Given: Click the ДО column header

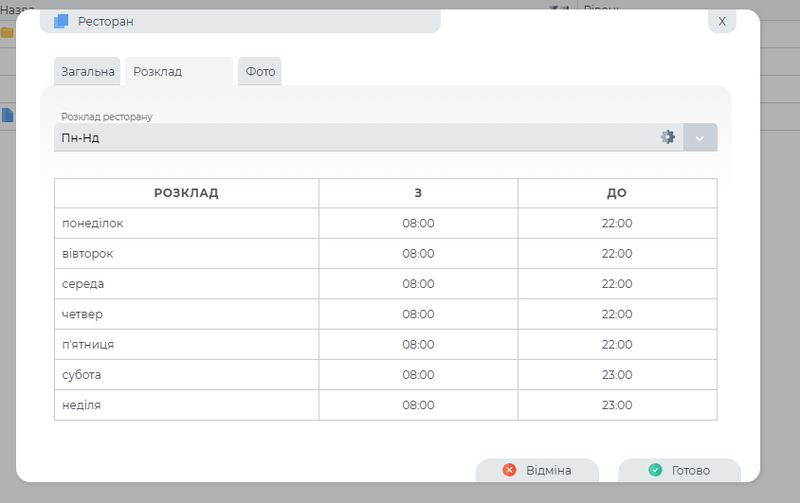Looking at the screenshot, I should [617, 193].
